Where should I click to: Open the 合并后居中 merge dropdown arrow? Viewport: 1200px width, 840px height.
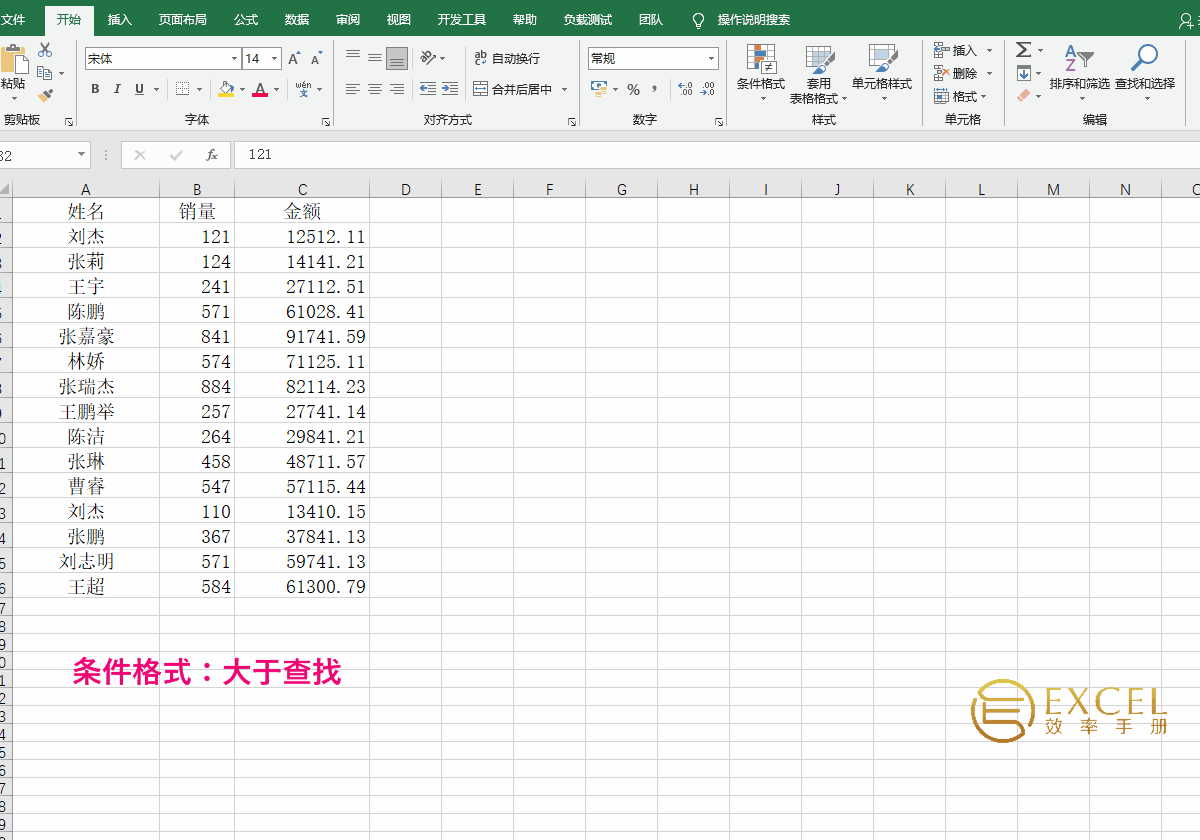[565, 89]
